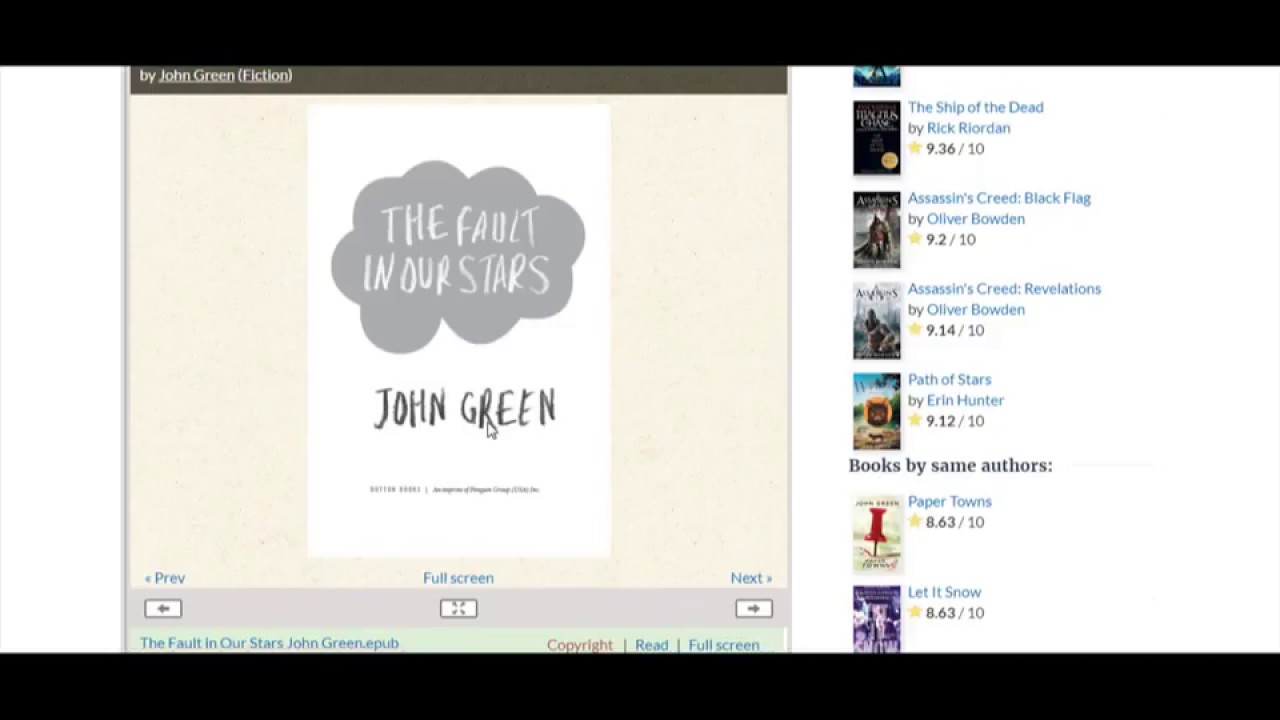Click The Fault in Our Stars cover page

pyautogui.click(x=458, y=330)
